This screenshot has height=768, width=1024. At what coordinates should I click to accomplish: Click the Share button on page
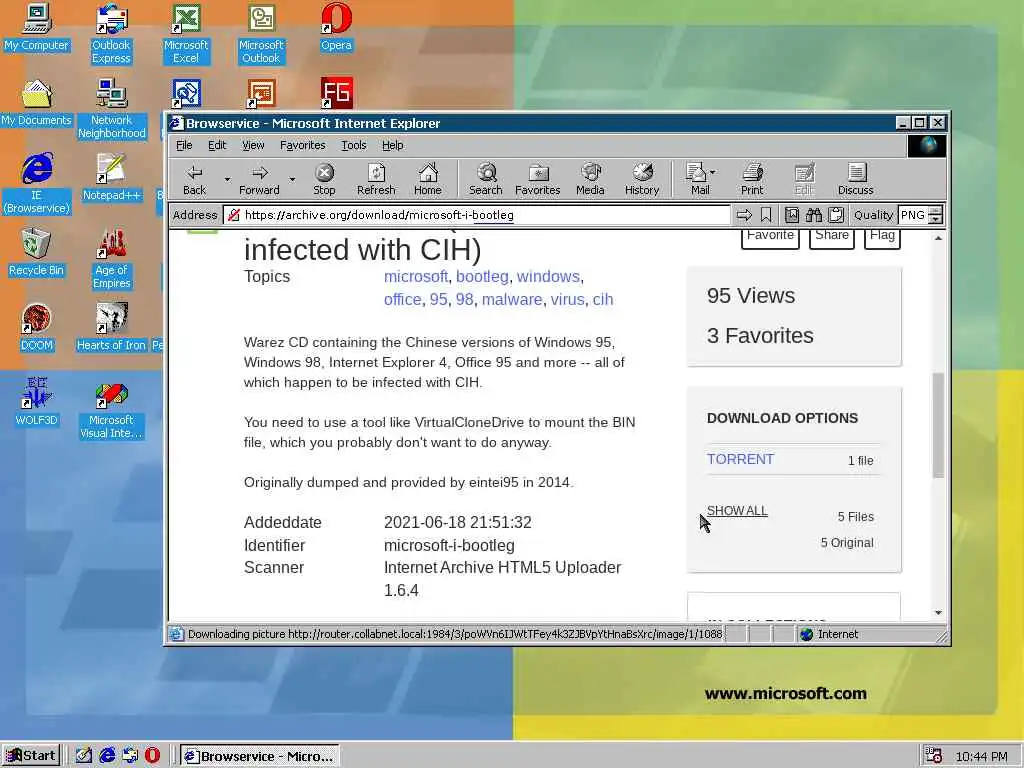(x=831, y=238)
